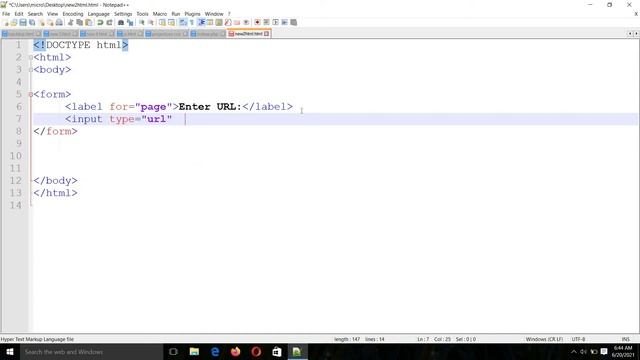
Task: Collapse the form tag fold on line 5
Action: [31, 94]
